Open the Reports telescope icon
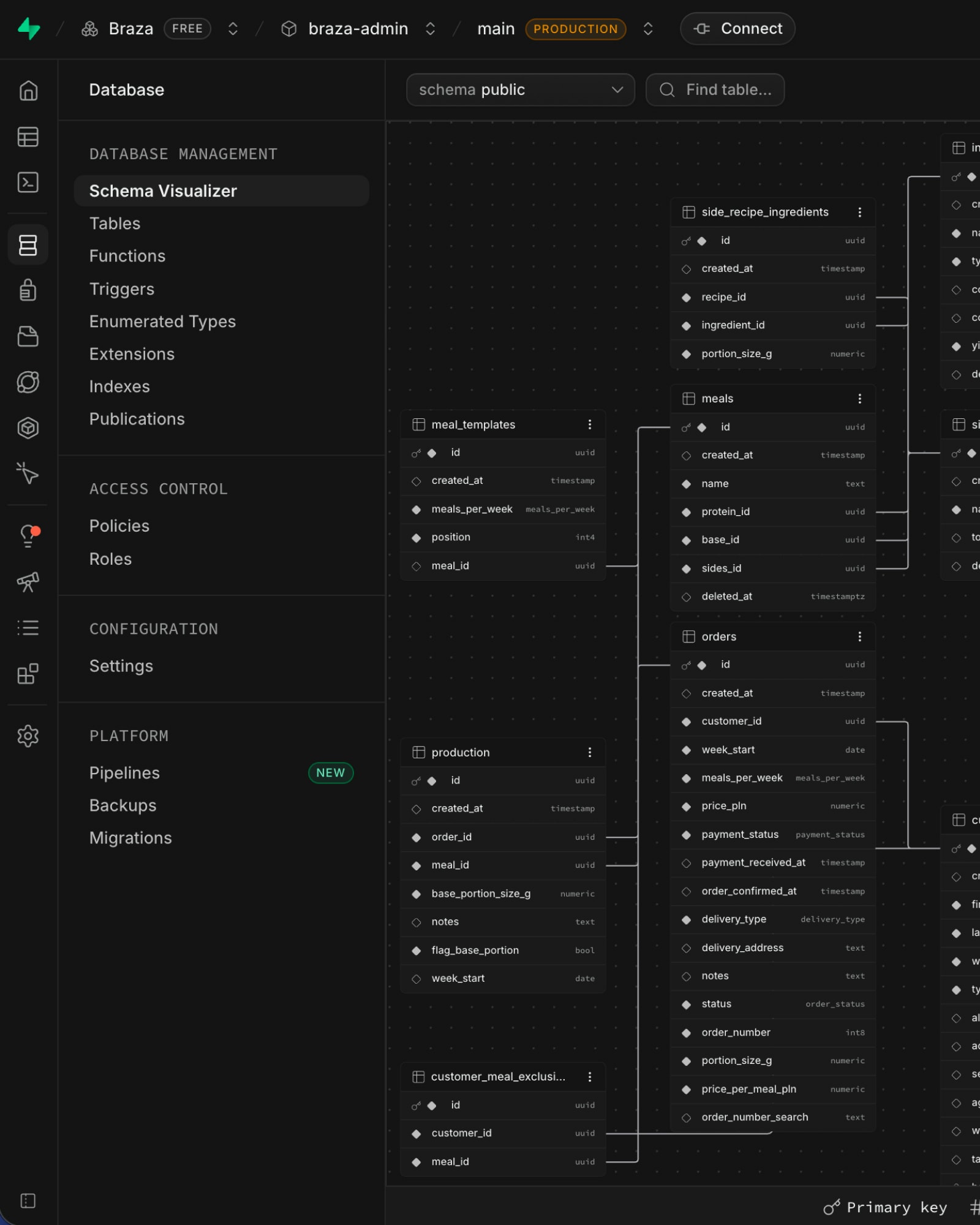 pos(28,582)
